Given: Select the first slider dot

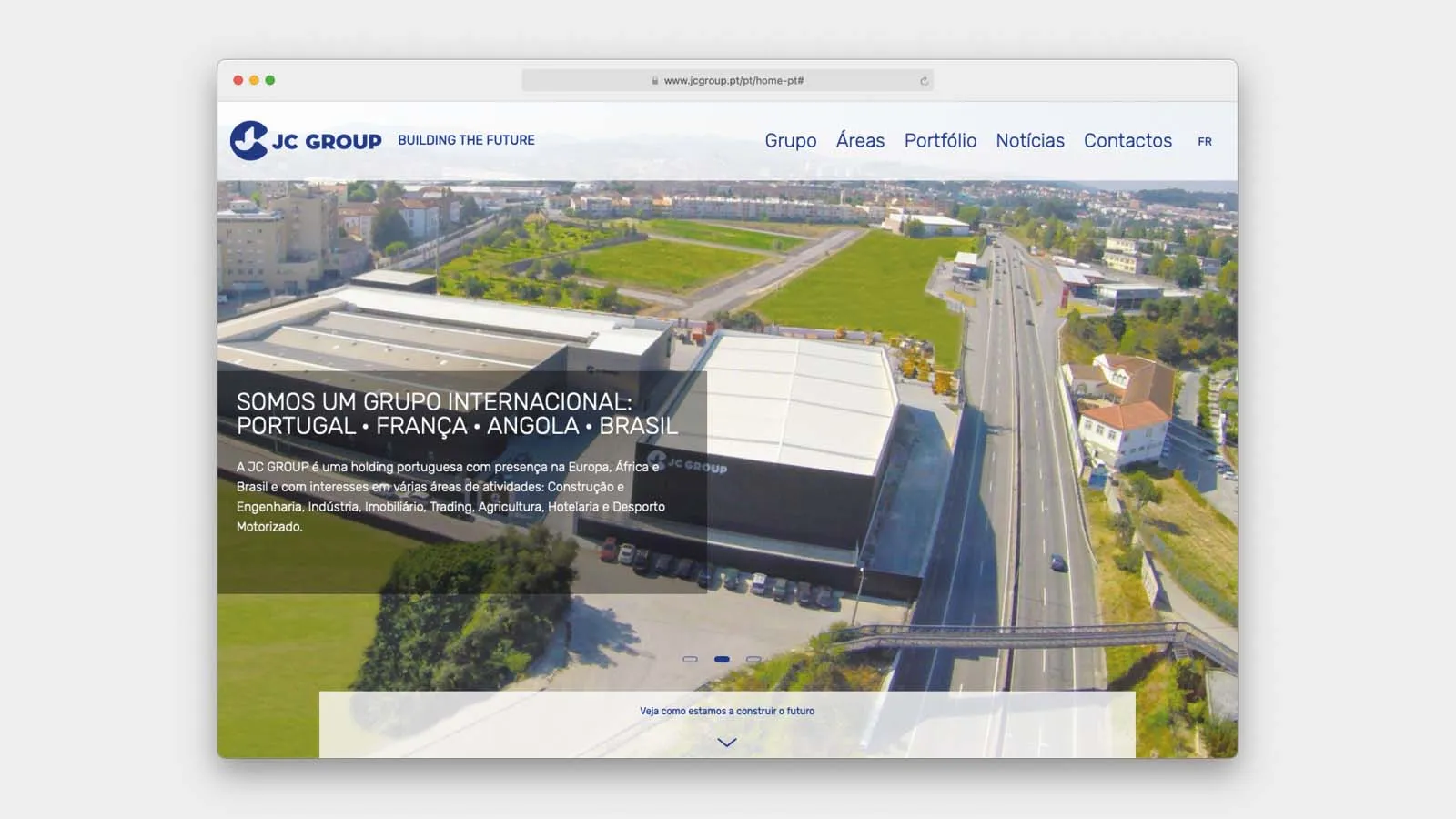Looking at the screenshot, I should tap(690, 659).
